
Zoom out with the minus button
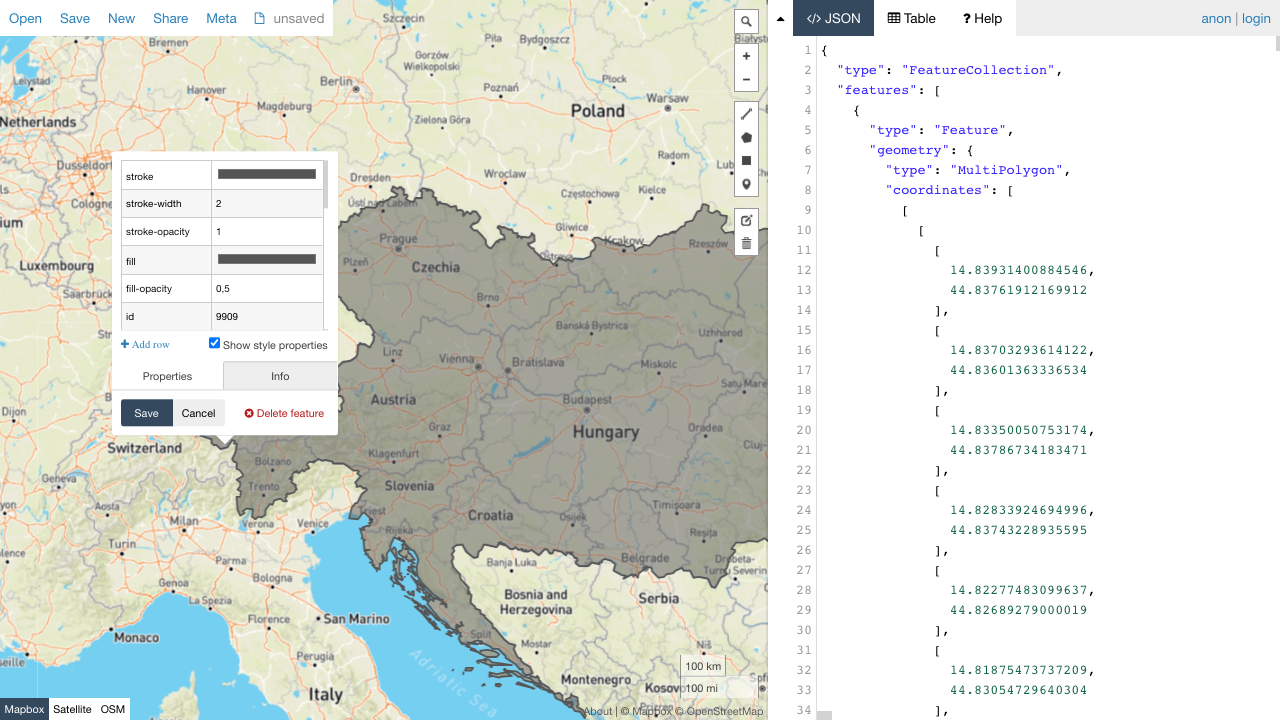746,80
